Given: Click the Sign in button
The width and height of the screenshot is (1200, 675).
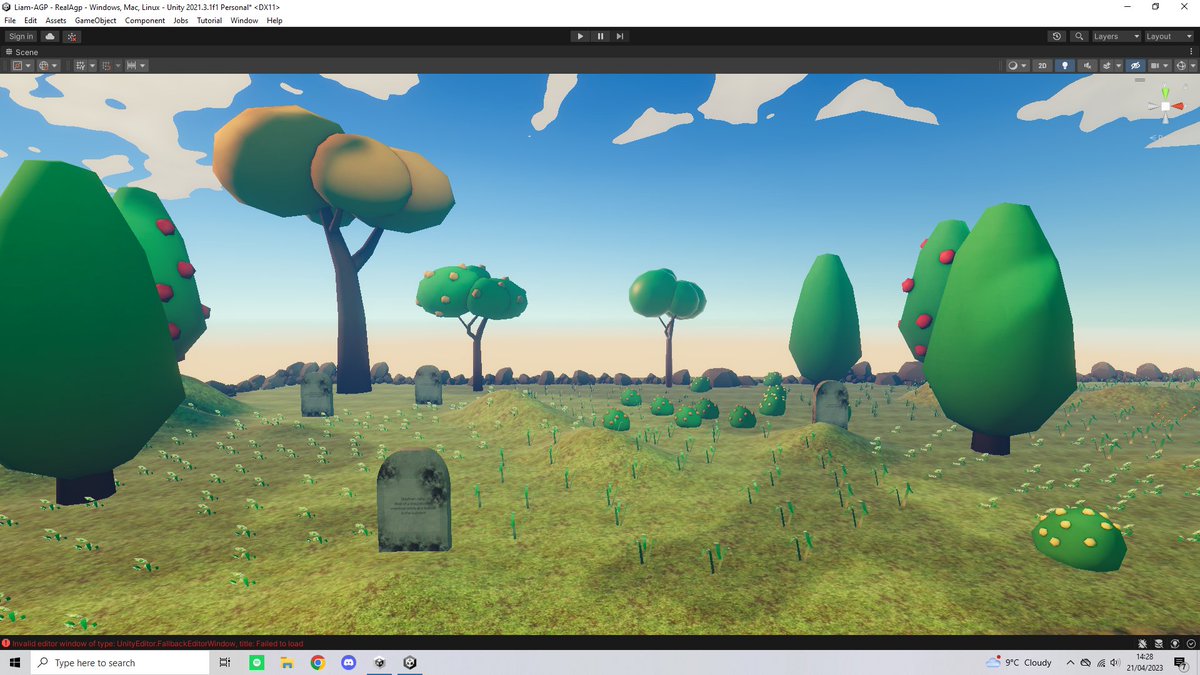Looking at the screenshot, I should pos(21,36).
